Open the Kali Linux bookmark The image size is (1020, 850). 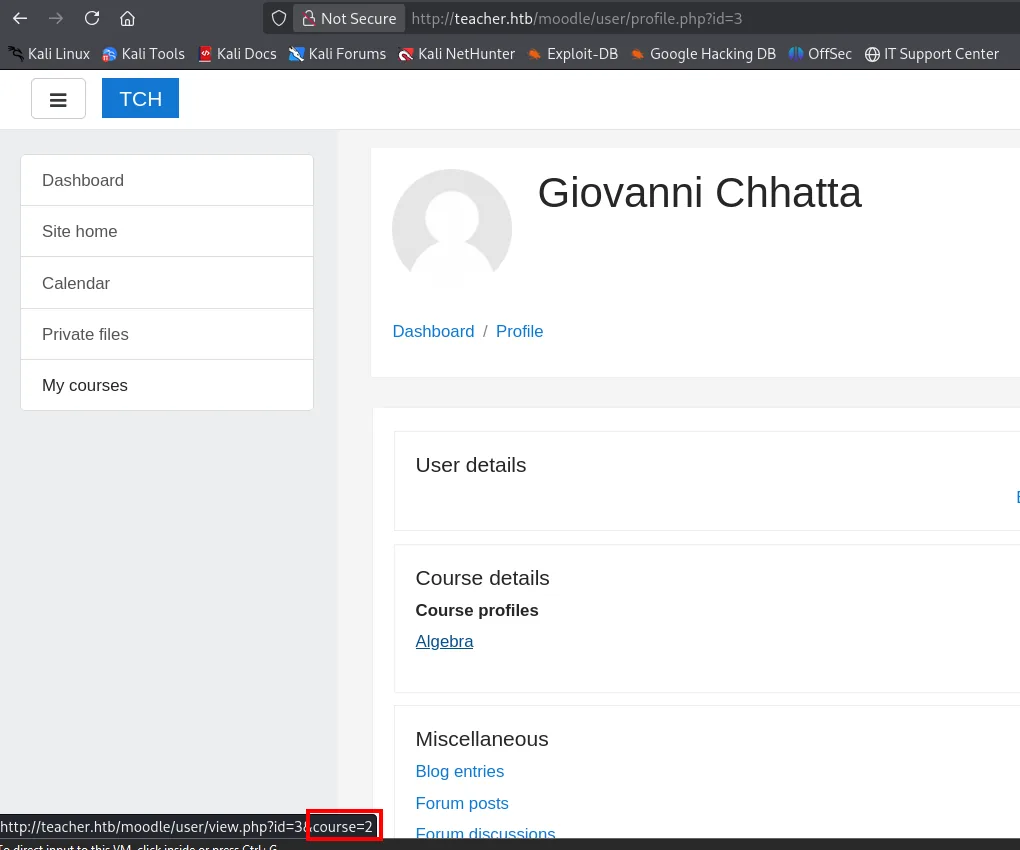[49, 54]
